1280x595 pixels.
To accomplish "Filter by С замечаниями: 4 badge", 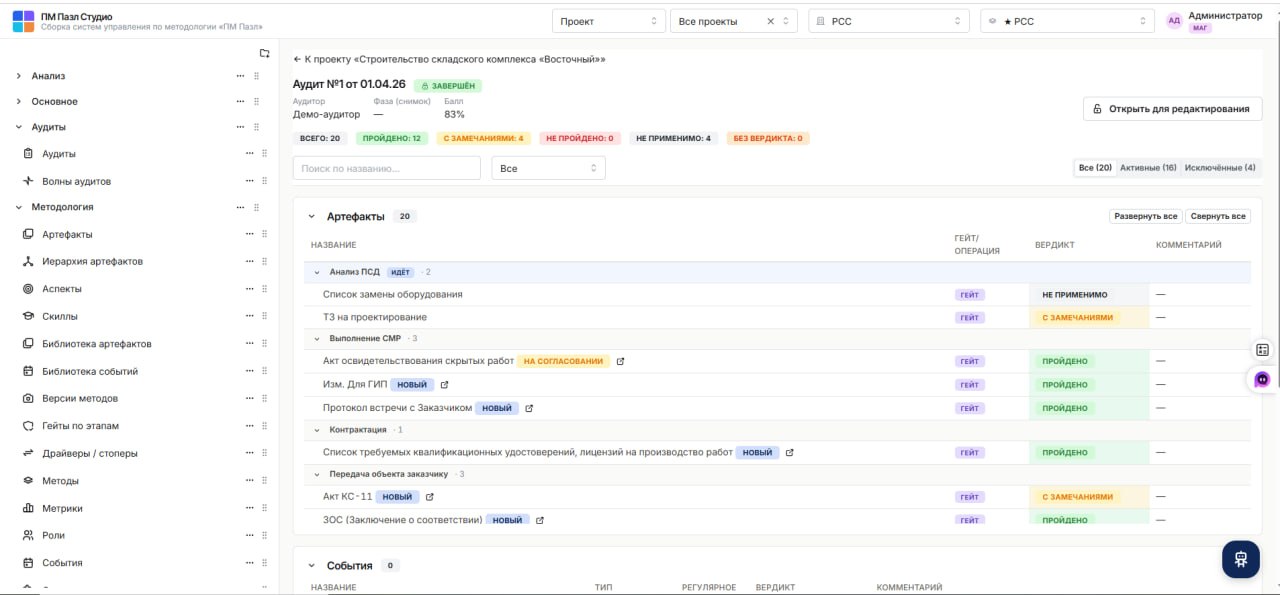I will point(483,138).
